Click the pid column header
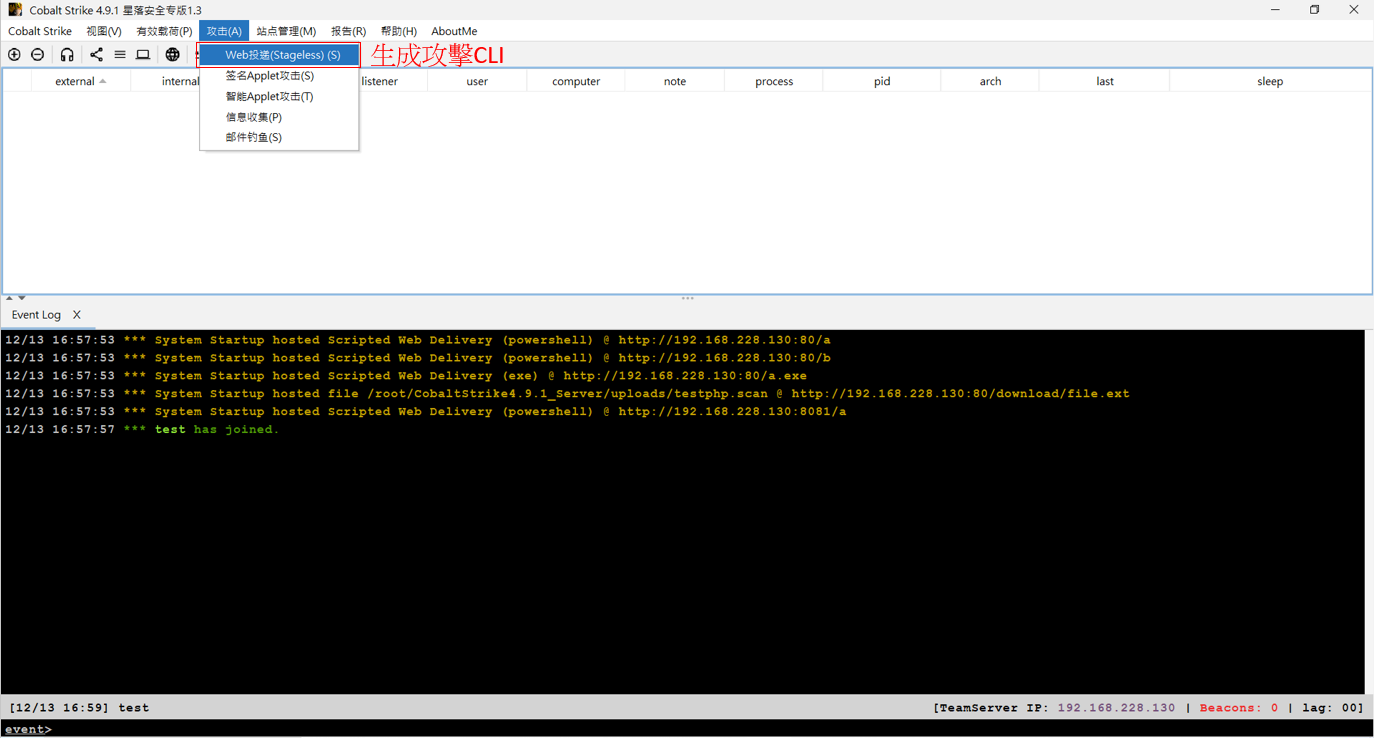The width and height of the screenshot is (1374, 738). tap(882, 81)
